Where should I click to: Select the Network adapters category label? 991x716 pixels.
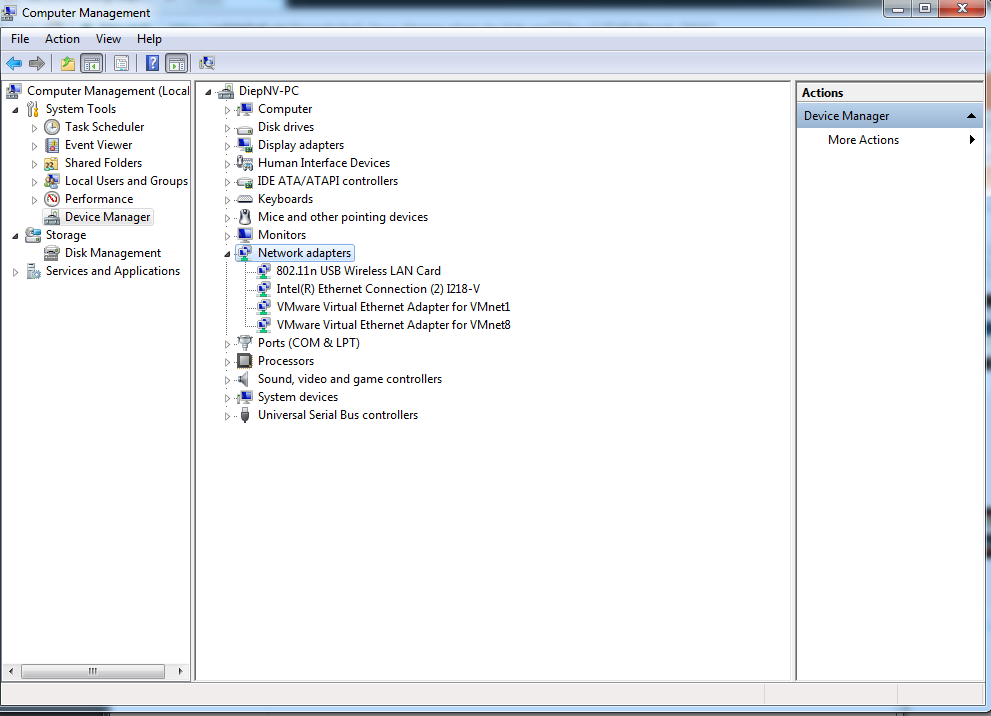[304, 253]
